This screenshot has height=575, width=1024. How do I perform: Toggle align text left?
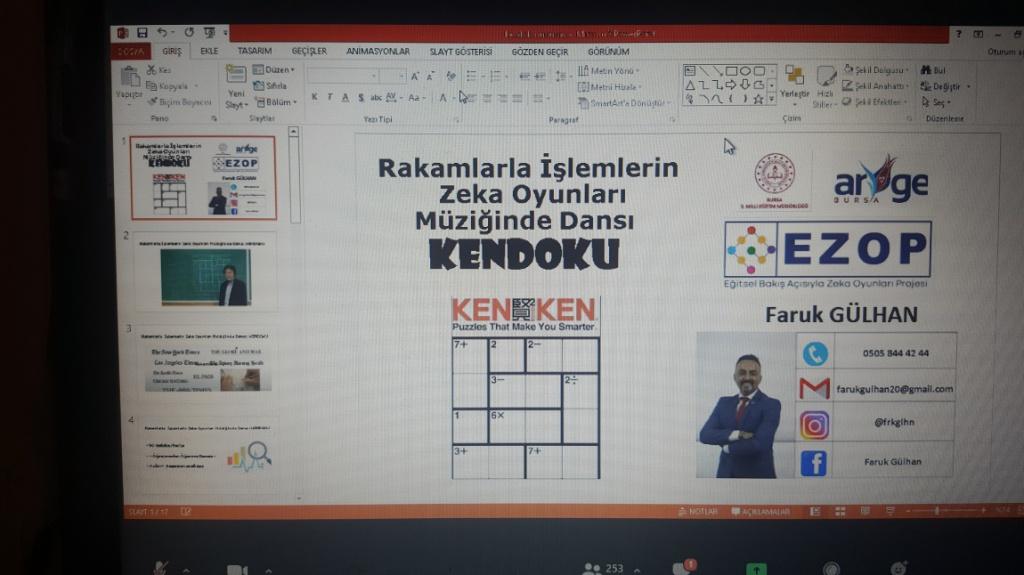point(472,99)
